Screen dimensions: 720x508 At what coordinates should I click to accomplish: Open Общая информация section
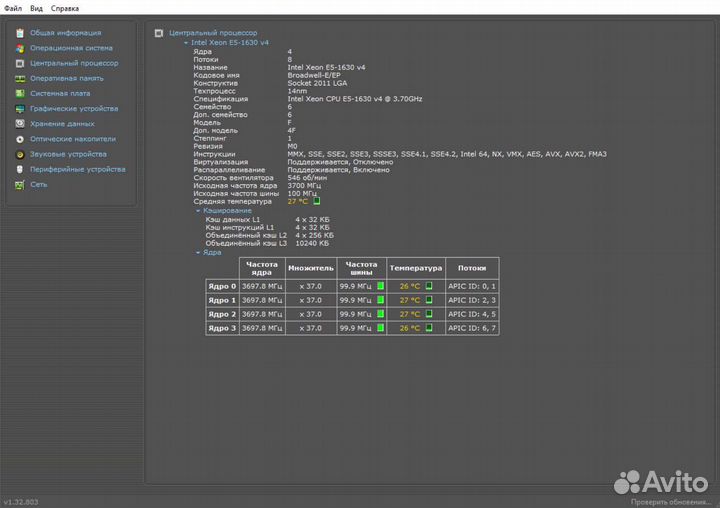(x=66, y=33)
